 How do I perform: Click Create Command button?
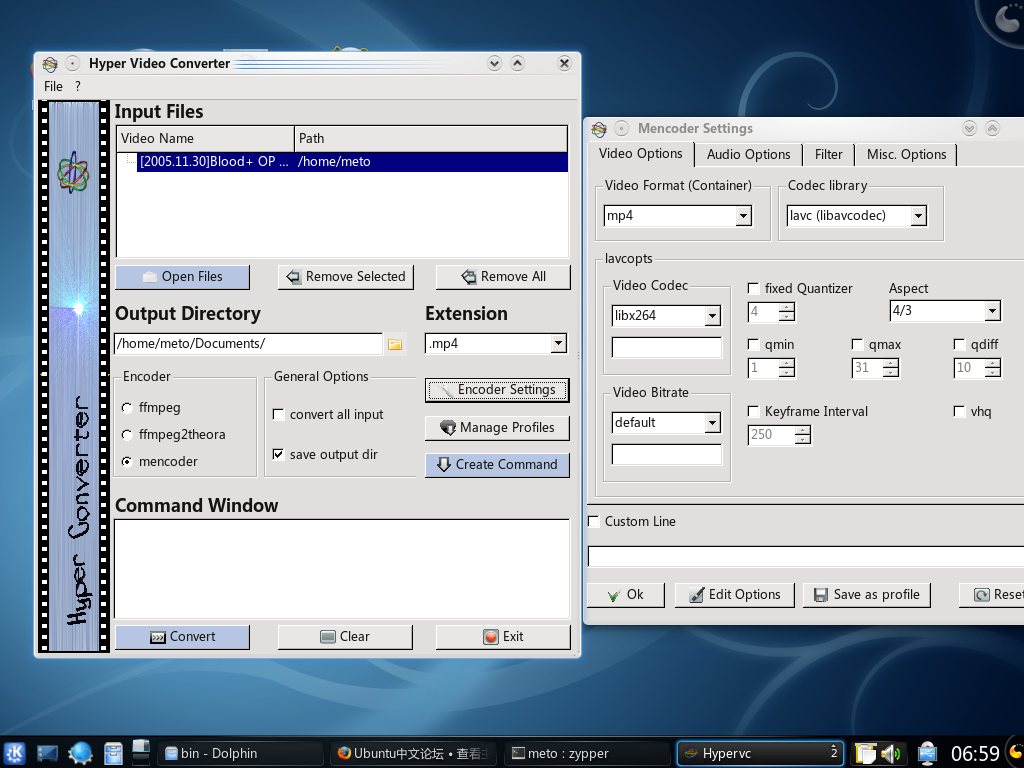[497, 465]
